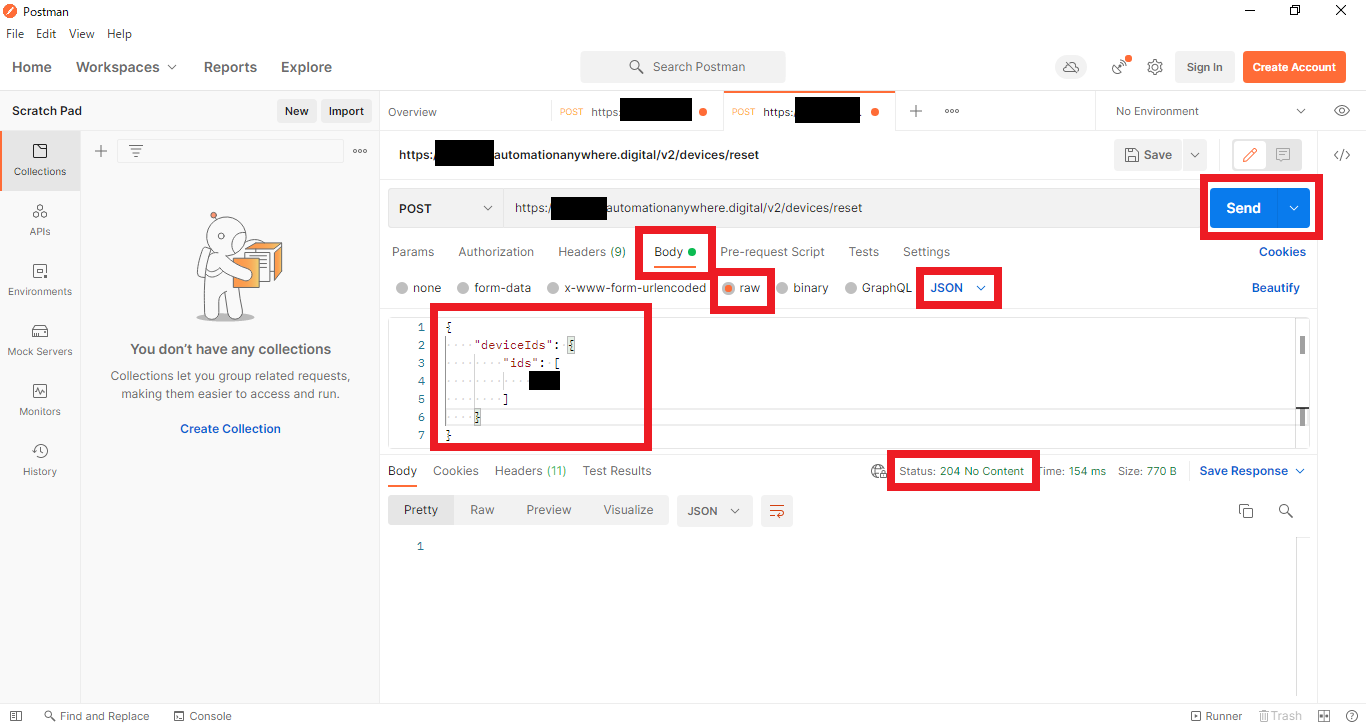This screenshot has width=1366, height=728.
Task: Open the Edit menu
Action: pyautogui.click(x=46, y=34)
